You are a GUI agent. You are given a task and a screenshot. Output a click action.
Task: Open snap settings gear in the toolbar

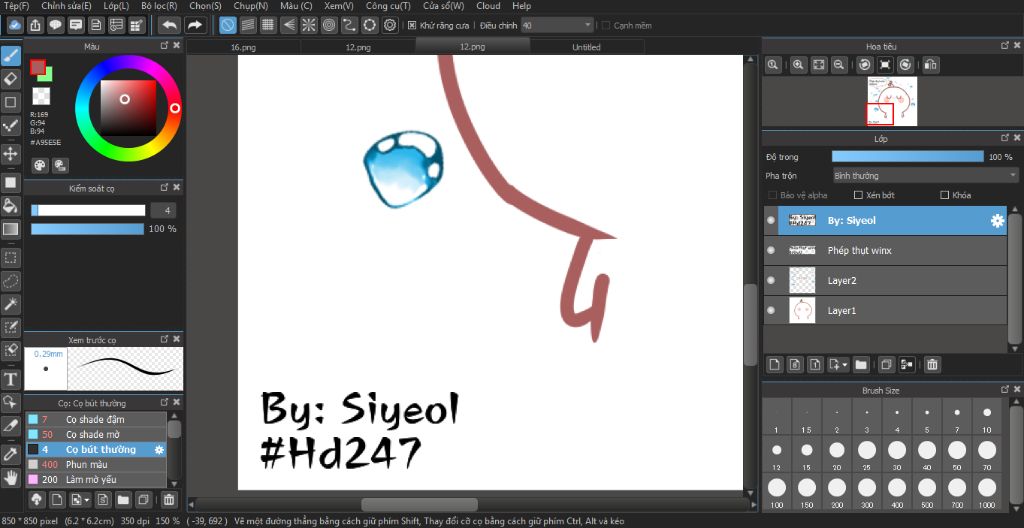390,25
